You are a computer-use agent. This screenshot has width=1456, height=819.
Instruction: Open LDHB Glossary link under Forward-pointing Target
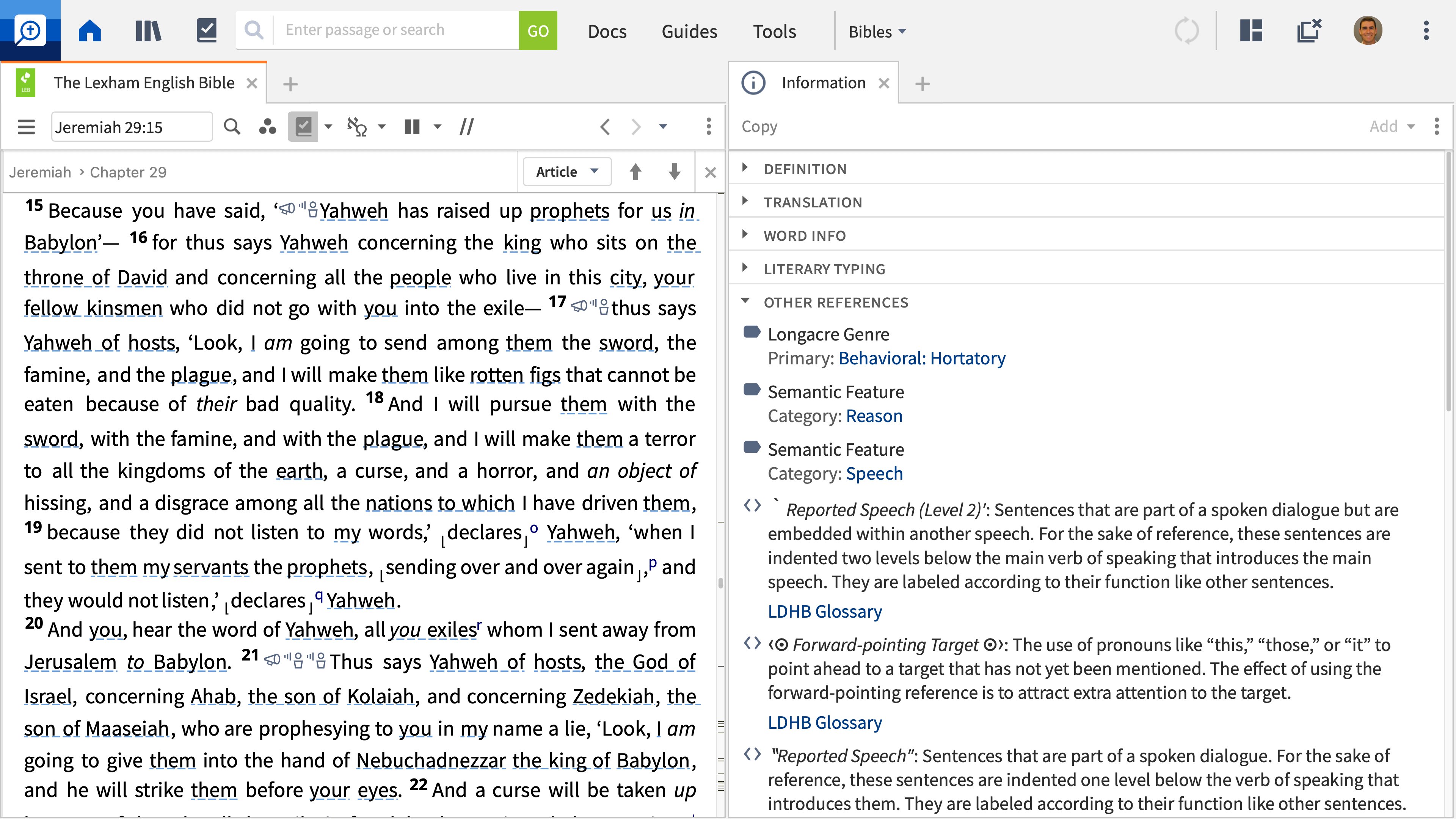tap(825, 723)
